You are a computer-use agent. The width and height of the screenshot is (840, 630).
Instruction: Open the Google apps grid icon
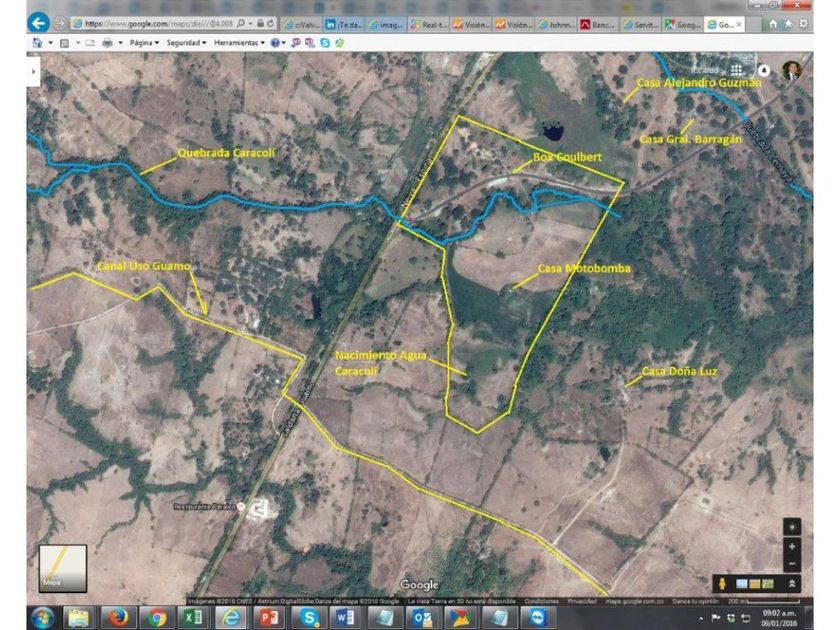point(737,70)
